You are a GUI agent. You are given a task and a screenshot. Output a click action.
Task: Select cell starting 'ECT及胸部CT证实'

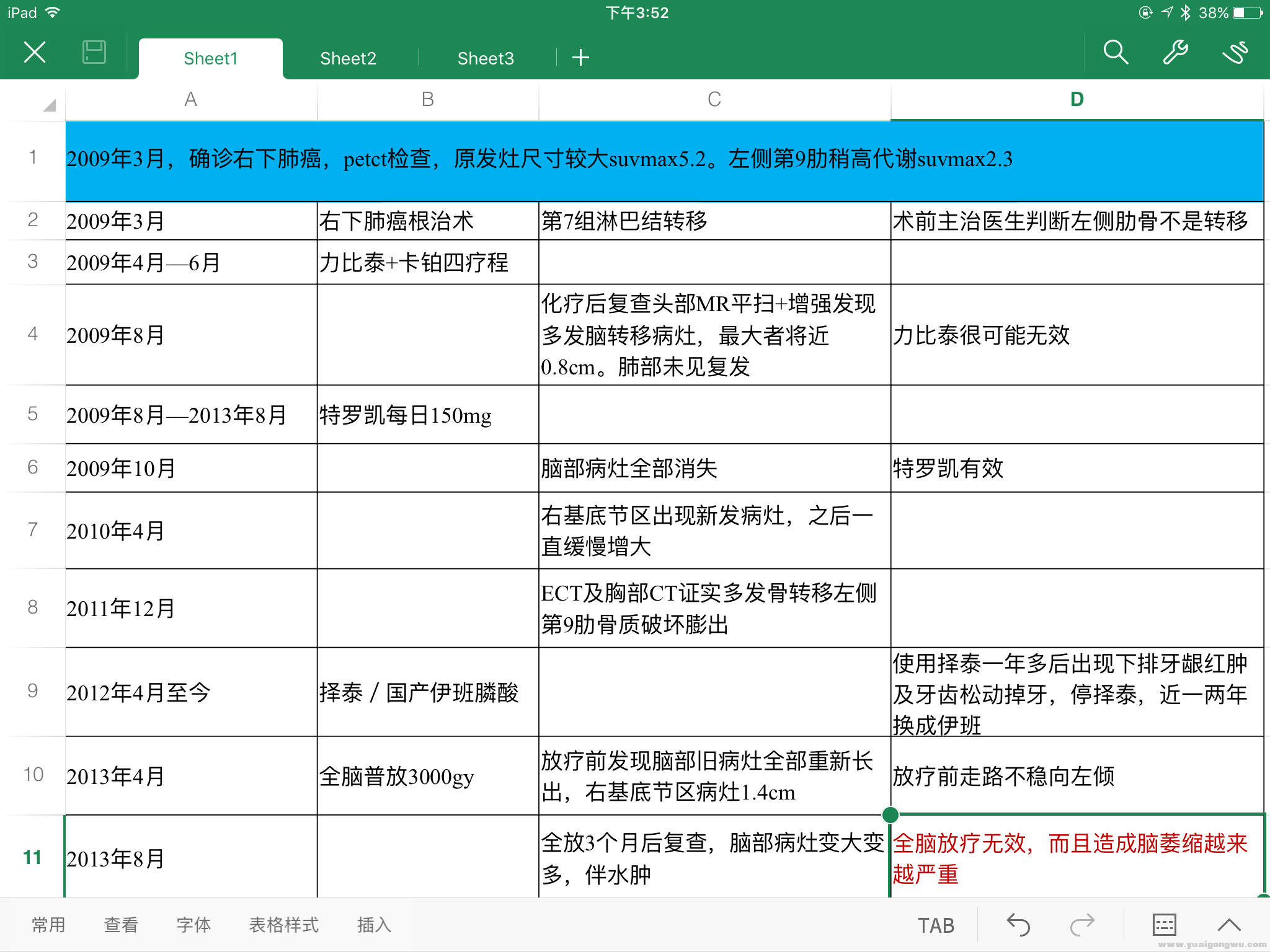click(x=714, y=609)
